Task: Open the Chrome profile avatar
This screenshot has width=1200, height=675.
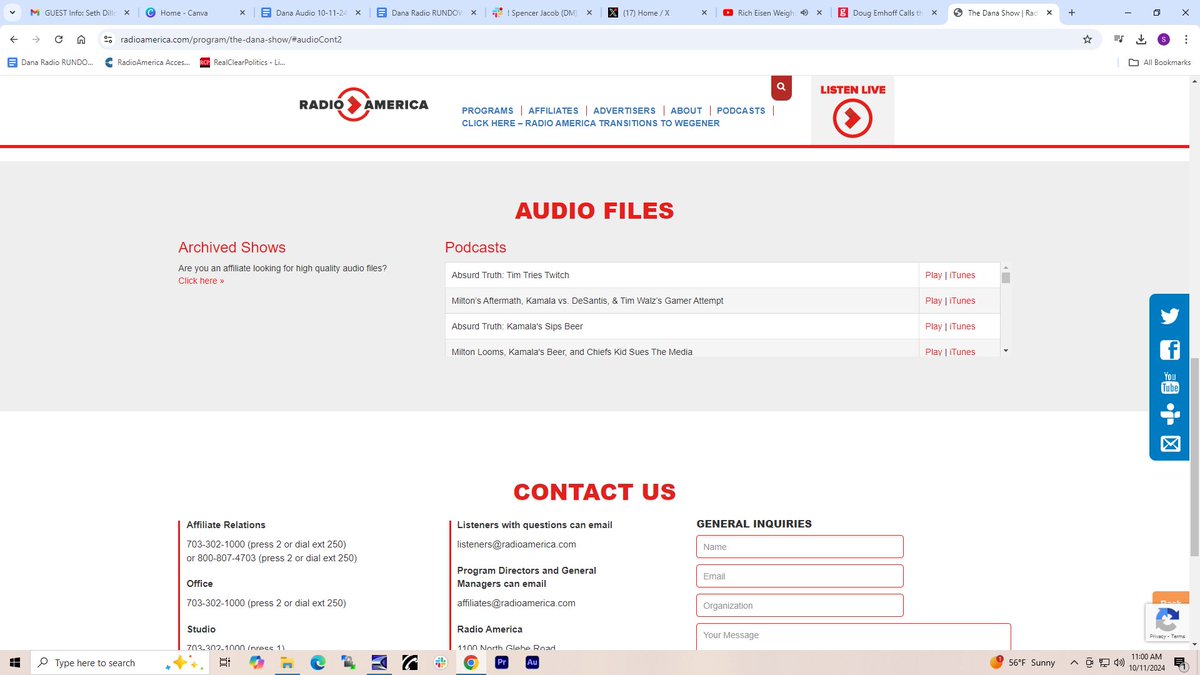Action: tap(1163, 39)
